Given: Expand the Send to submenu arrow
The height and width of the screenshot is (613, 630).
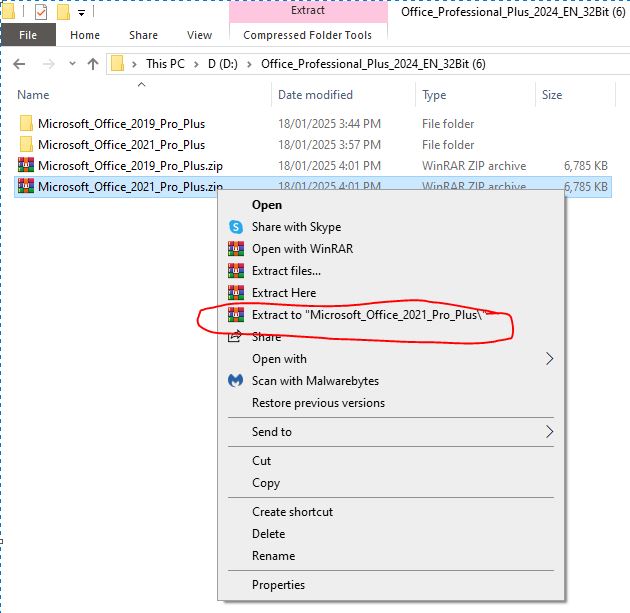Looking at the screenshot, I should (549, 432).
